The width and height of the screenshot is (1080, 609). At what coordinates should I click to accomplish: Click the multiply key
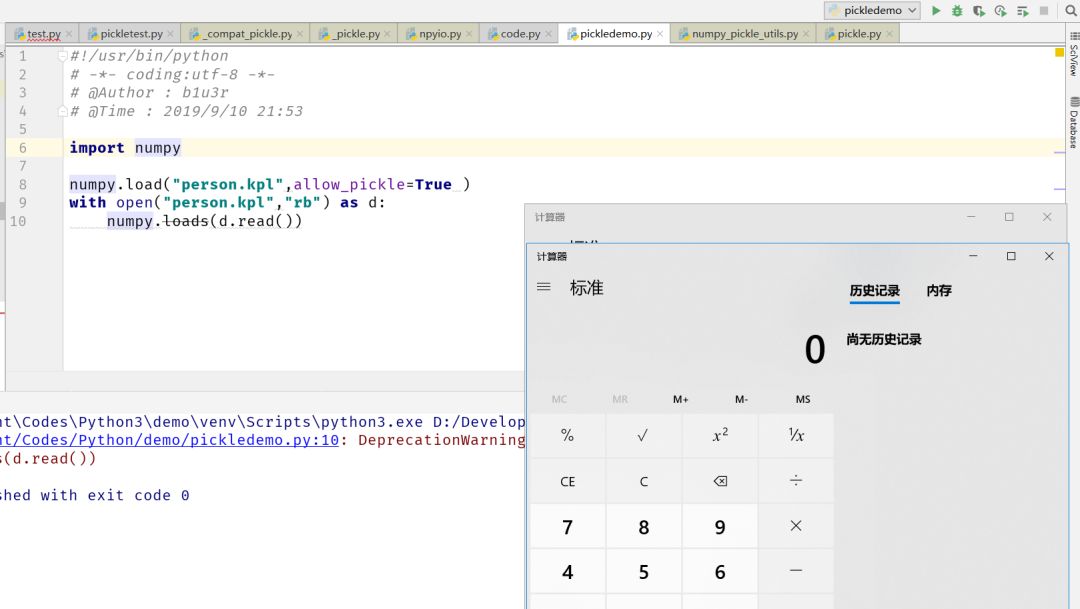click(x=796, y=526)
